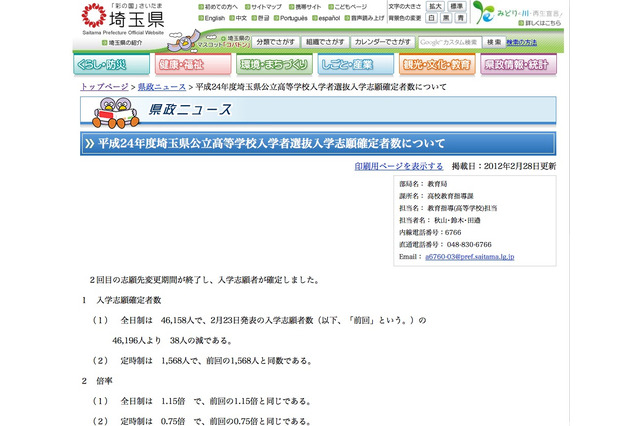Click the 担当者名：秋山・鈴木・田邉 text
This screenshot has height=426, width=640.
440,220
